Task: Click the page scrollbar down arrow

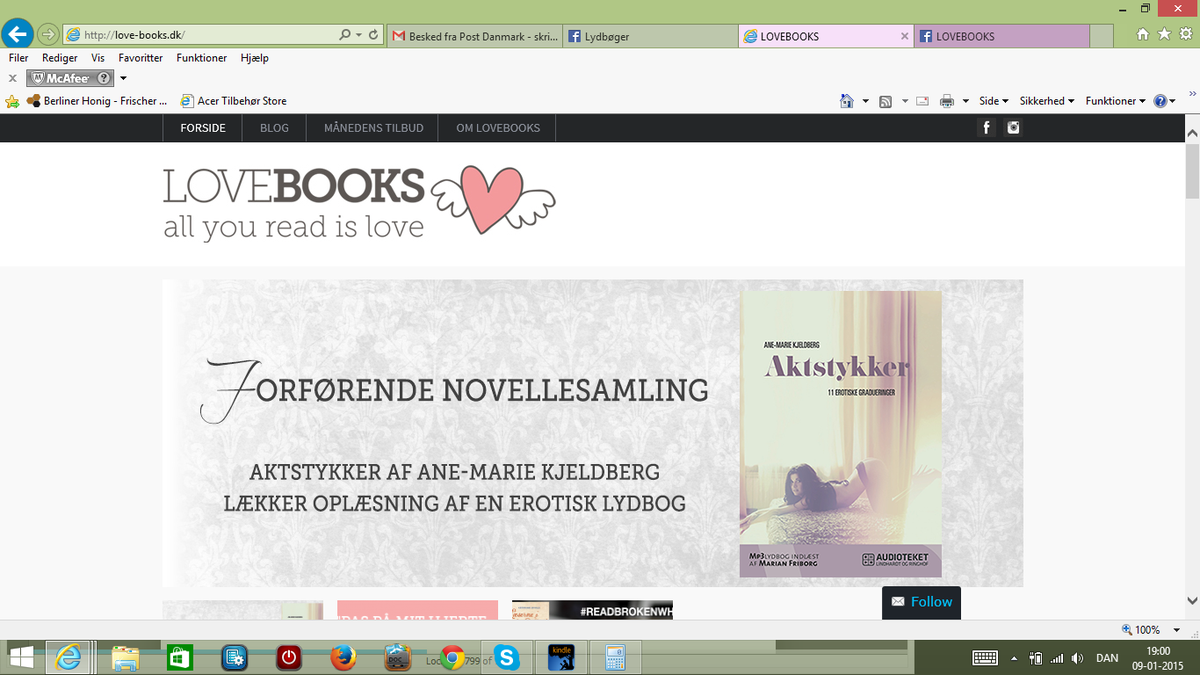Action: point(1192,601)
